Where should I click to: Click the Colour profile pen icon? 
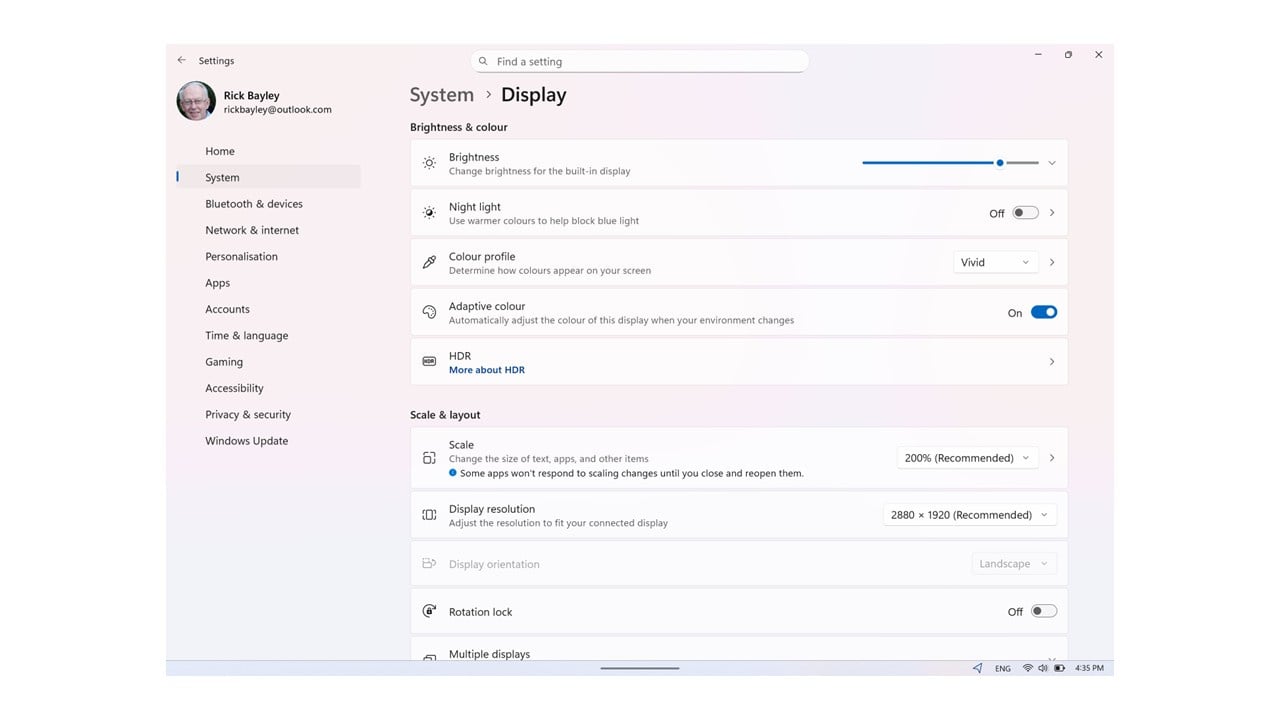pos(429,262)
